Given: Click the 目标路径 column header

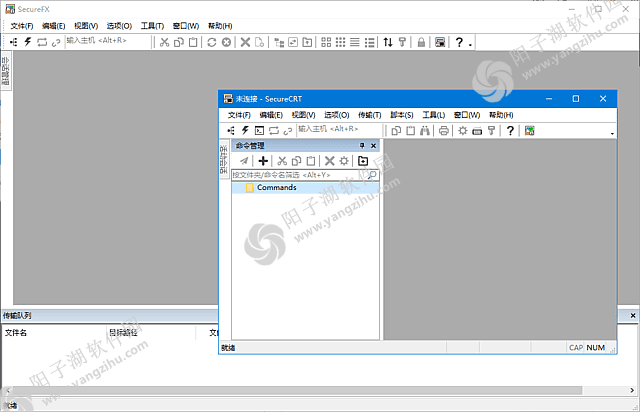Looking at the screenshot, I should [123, 333].
